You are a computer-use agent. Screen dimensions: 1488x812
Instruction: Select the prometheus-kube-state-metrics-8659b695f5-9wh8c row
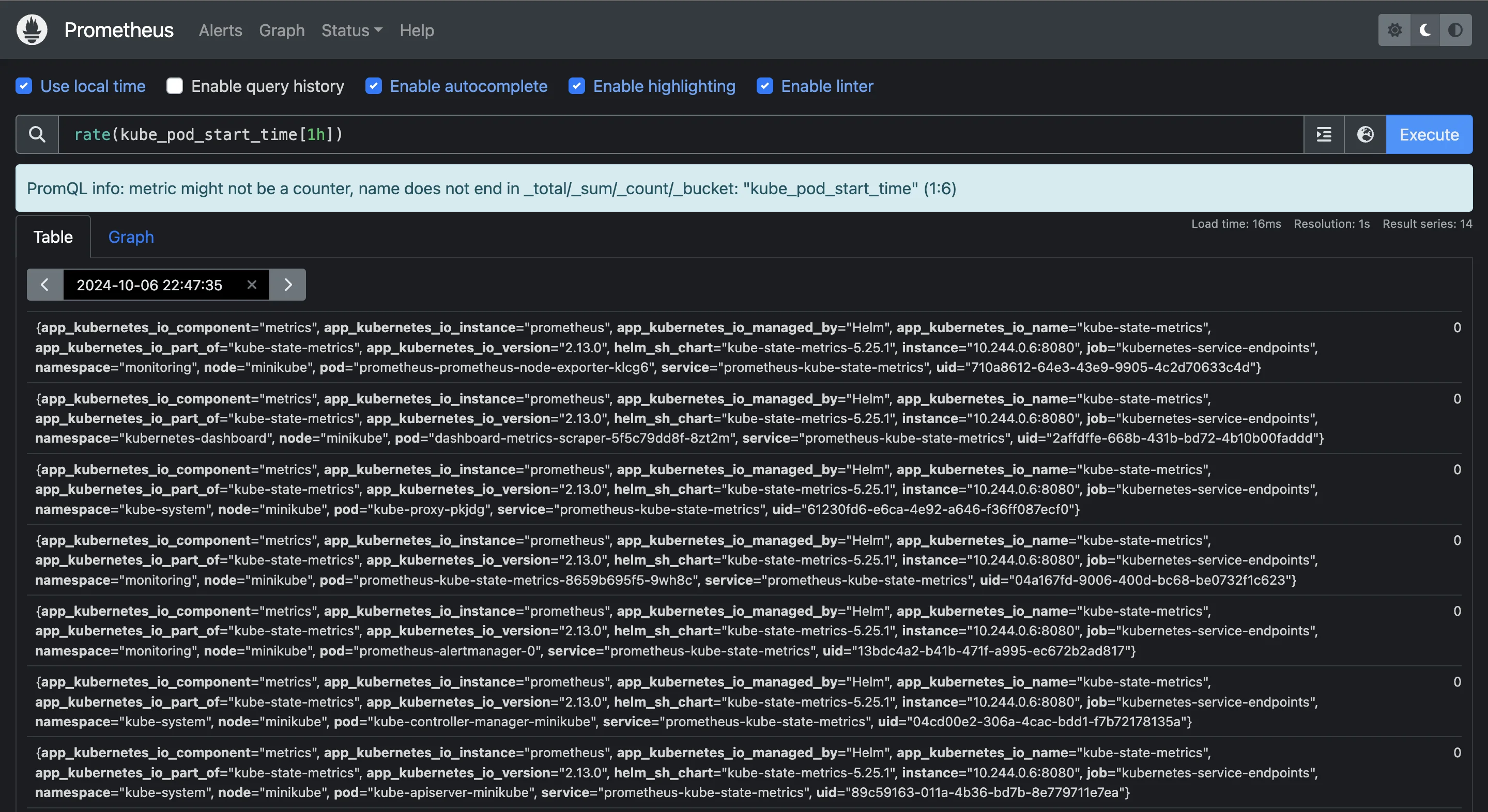tap(744, 560)
